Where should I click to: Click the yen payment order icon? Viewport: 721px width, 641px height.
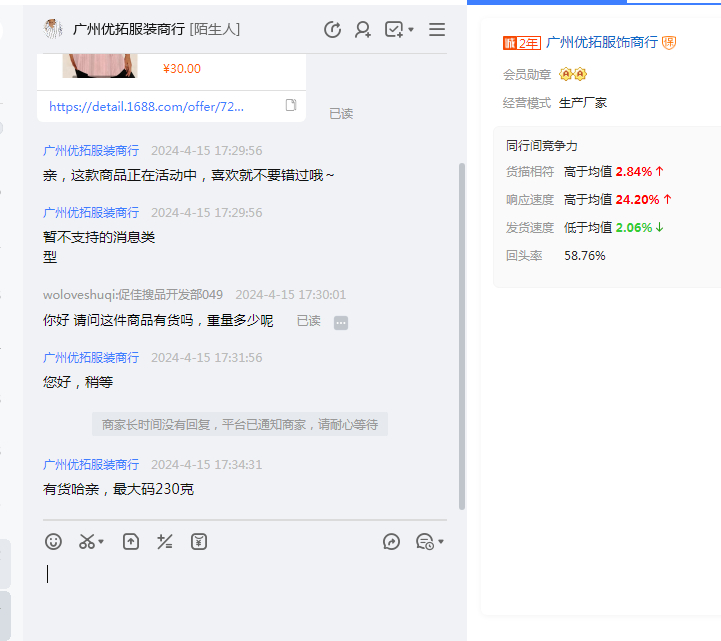pos(199,542)
